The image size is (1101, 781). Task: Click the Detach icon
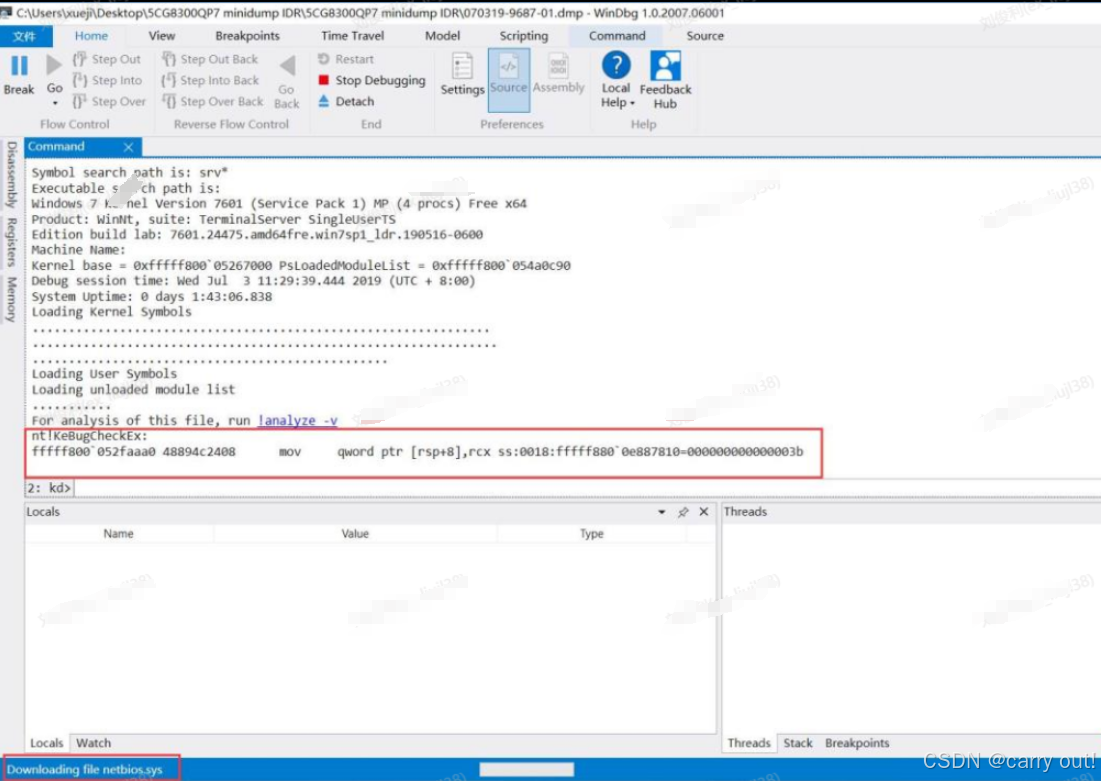click(324, 101)
